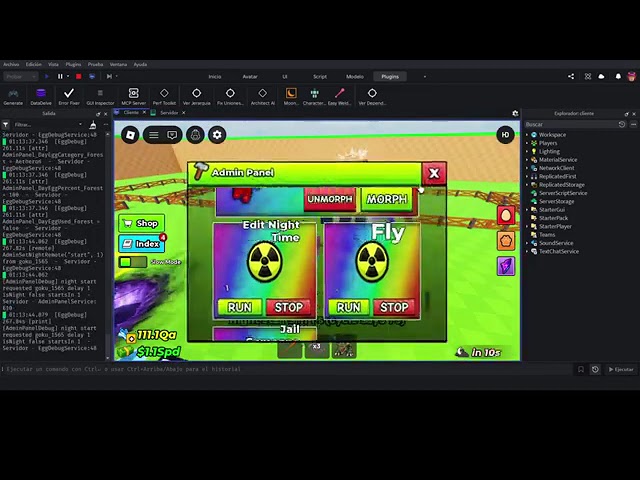Click the HD quality badge

pyautogui.click(x=505, y=135)
